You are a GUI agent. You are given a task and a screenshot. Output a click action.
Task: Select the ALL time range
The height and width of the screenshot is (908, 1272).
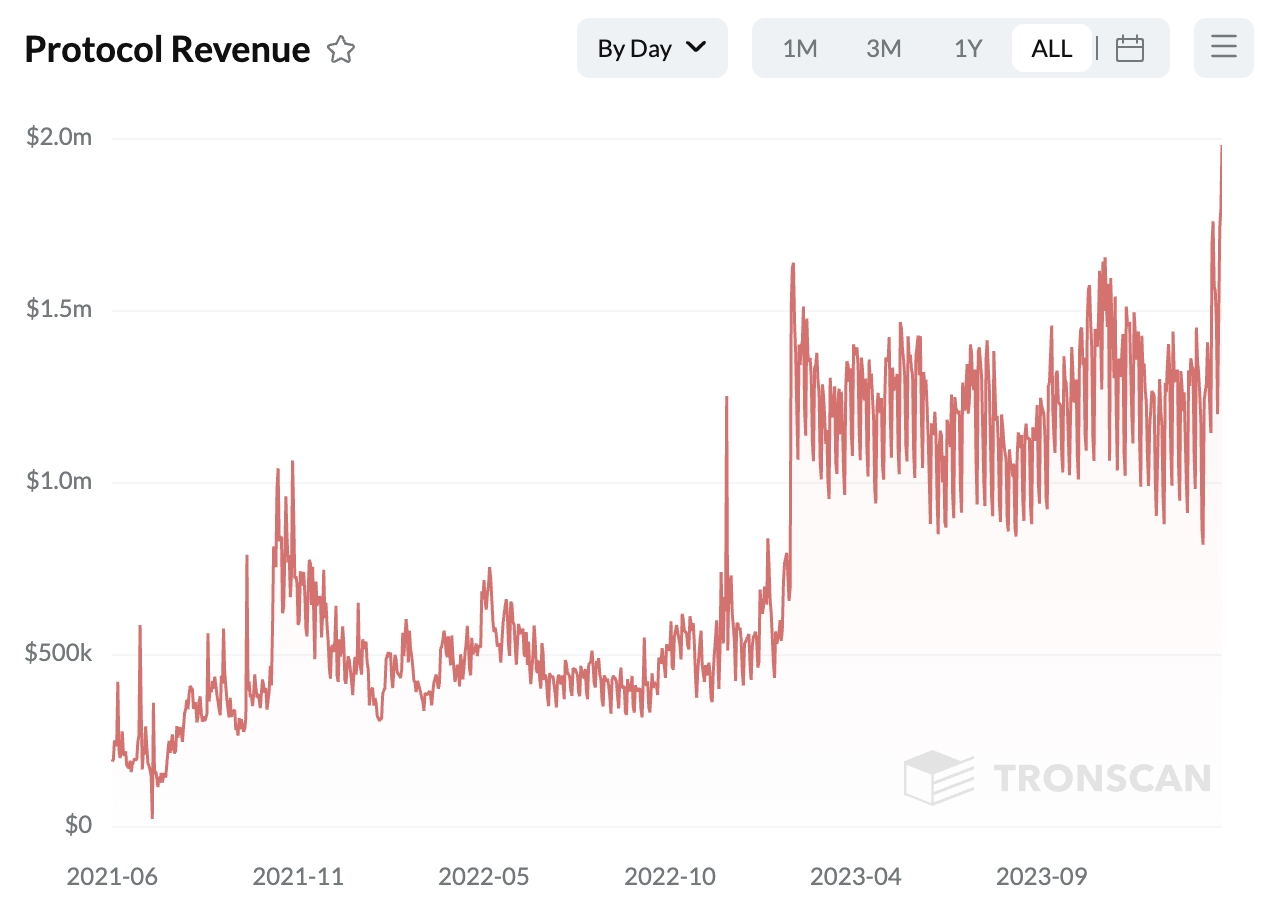pyautogui.click(x=1052, y=48)
